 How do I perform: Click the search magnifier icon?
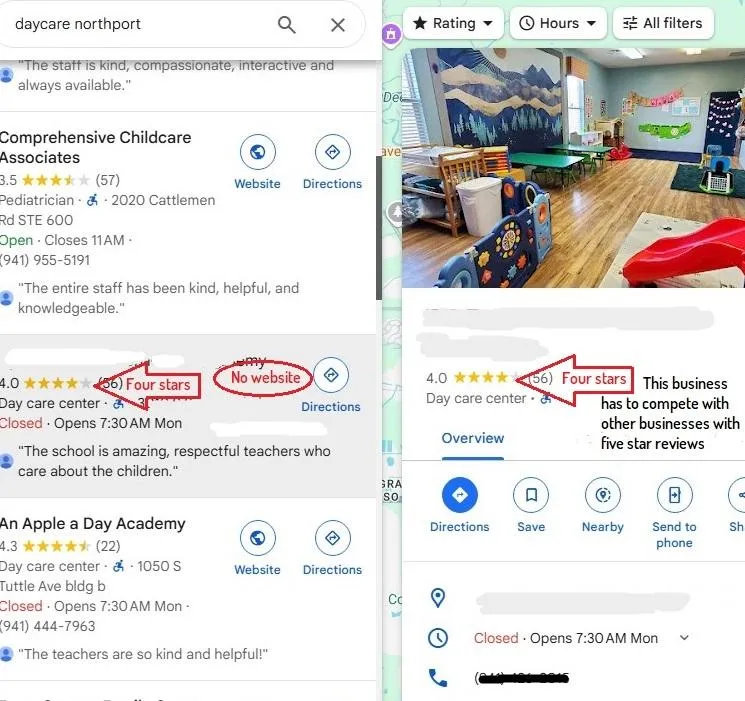(x=287, y=24)
